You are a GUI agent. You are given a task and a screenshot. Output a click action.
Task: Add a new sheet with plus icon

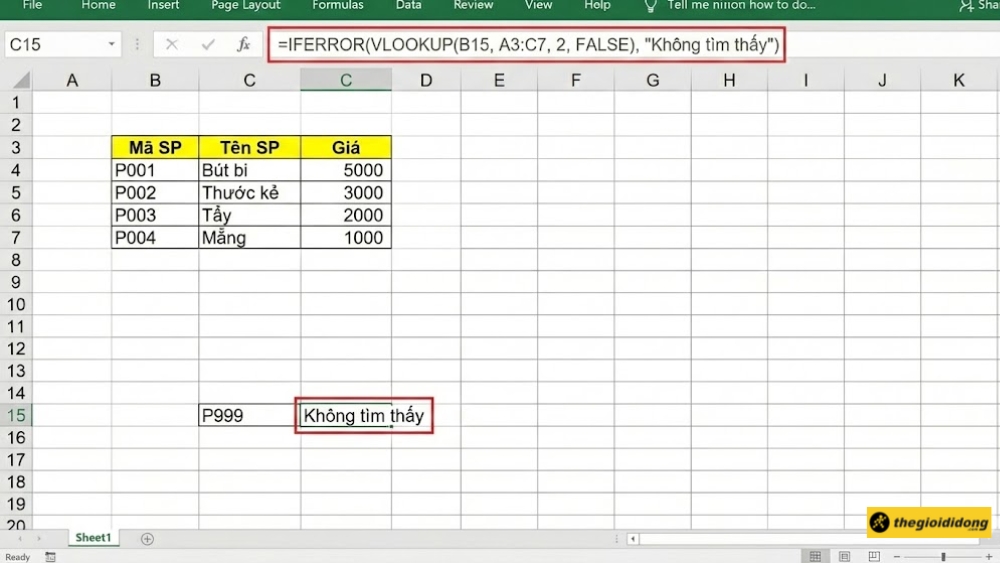click(147, 539)
